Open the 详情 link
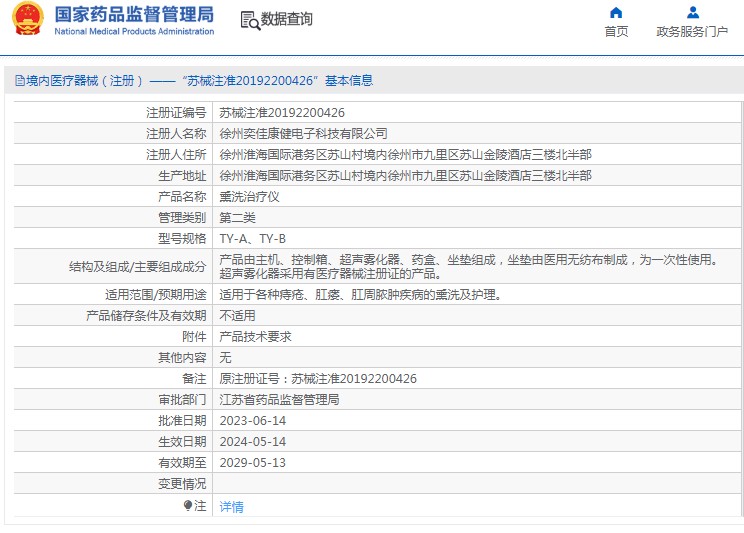 coord(231,506)
